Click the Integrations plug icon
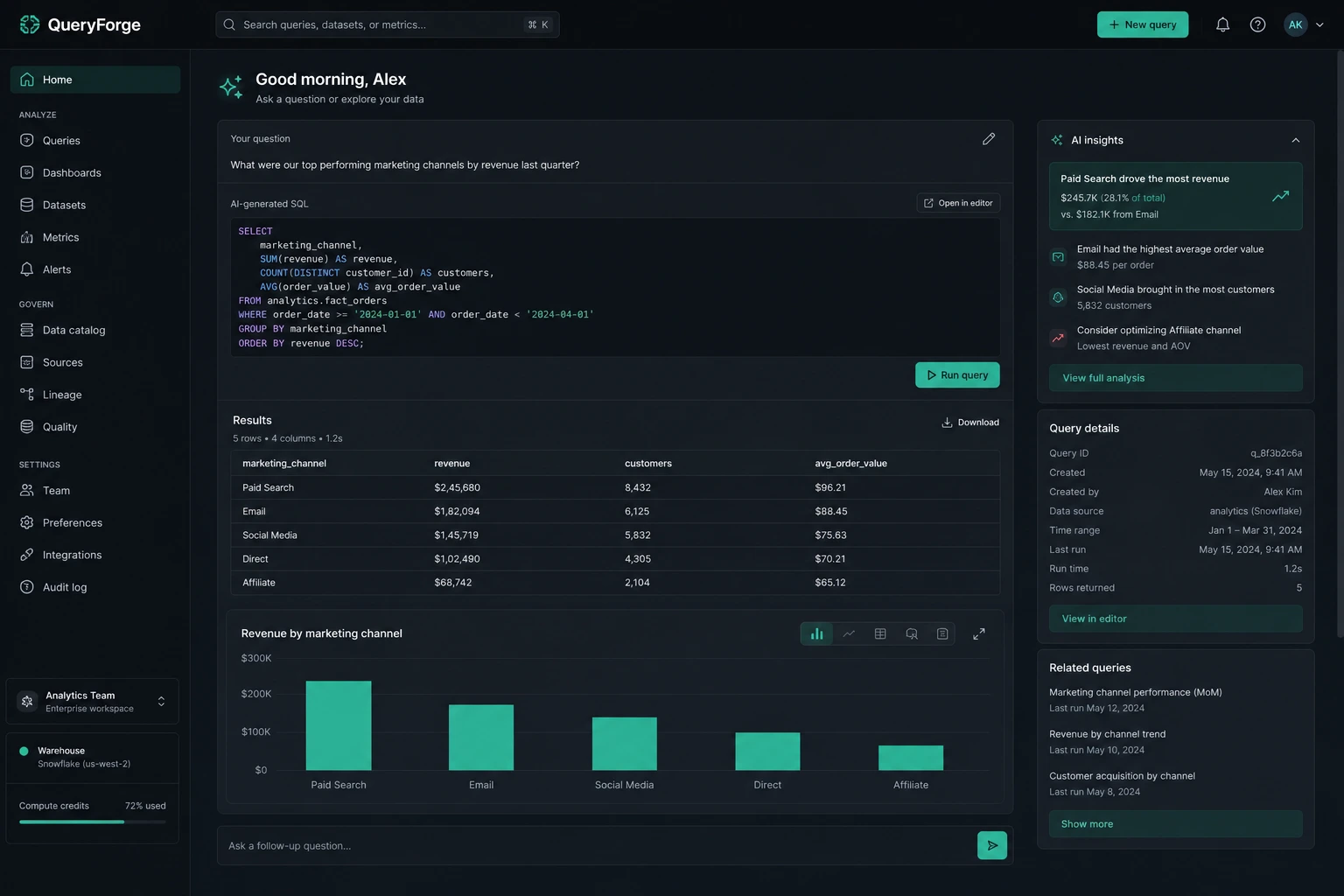The width and height of the screenshot is (1344, 896). click(x=27, y=555)
